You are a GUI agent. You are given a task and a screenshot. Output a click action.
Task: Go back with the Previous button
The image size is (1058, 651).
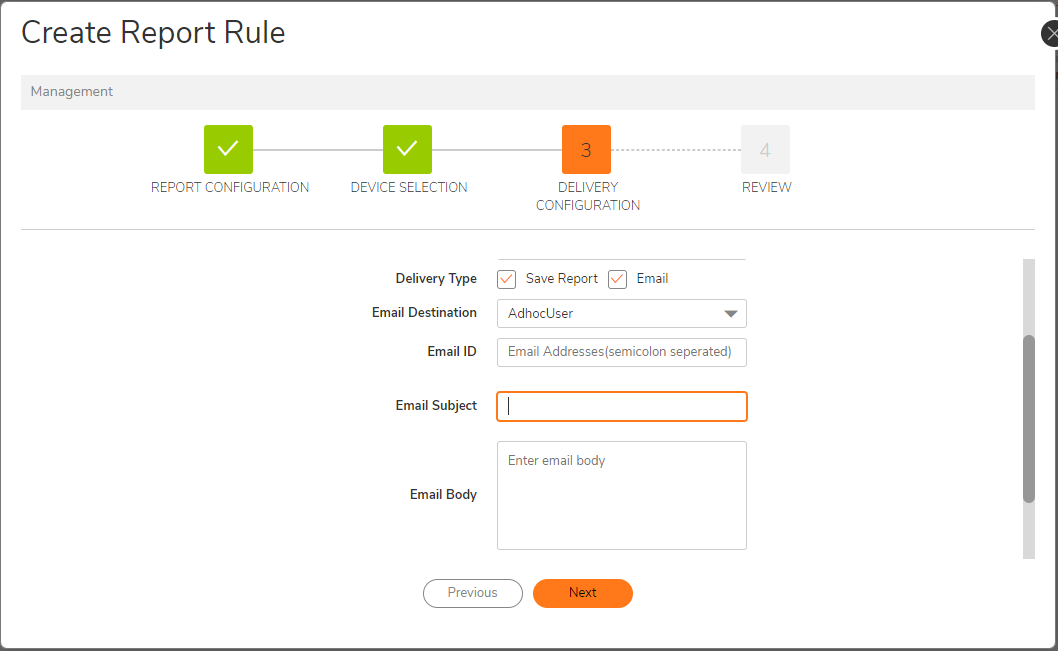pos(472,593)
